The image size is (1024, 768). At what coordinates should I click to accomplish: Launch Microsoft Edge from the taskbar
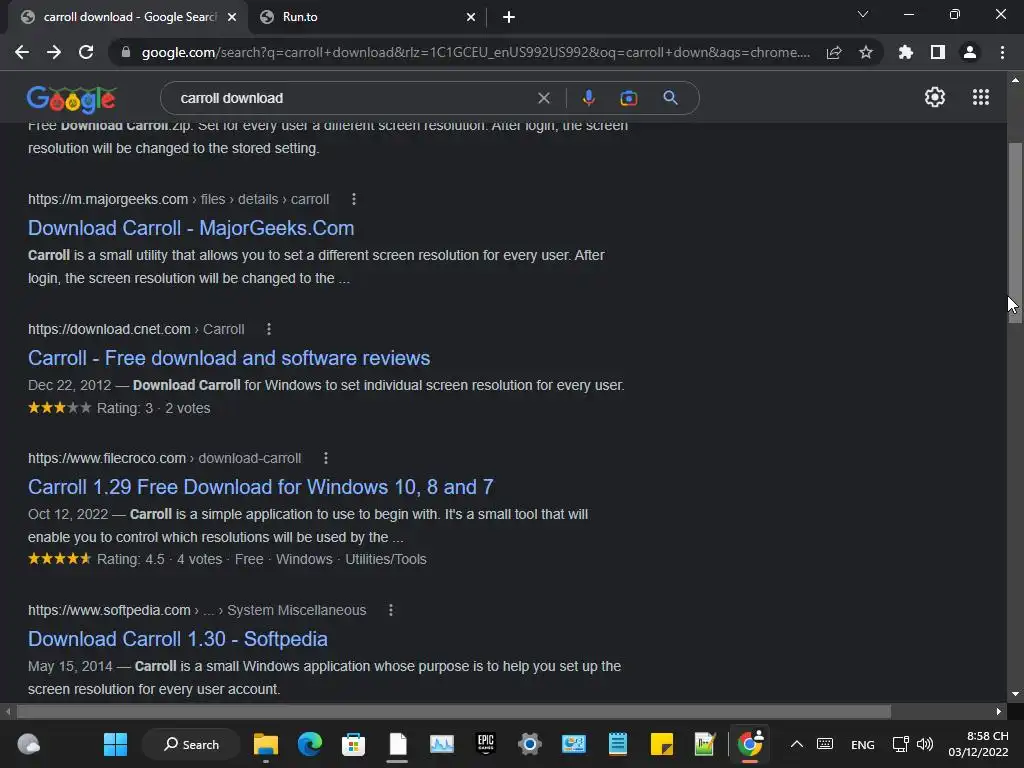pyautogui.click(x=310, y=744)
